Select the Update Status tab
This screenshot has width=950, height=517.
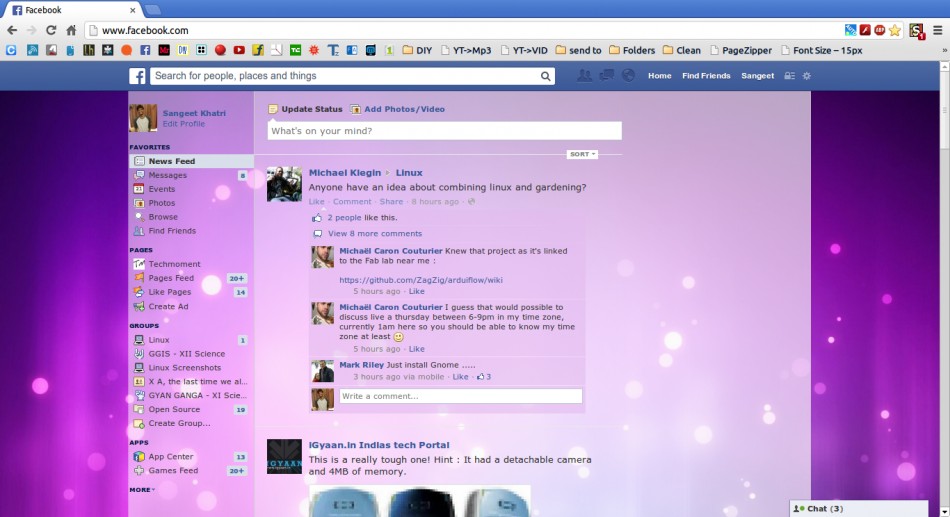[305, 109]
